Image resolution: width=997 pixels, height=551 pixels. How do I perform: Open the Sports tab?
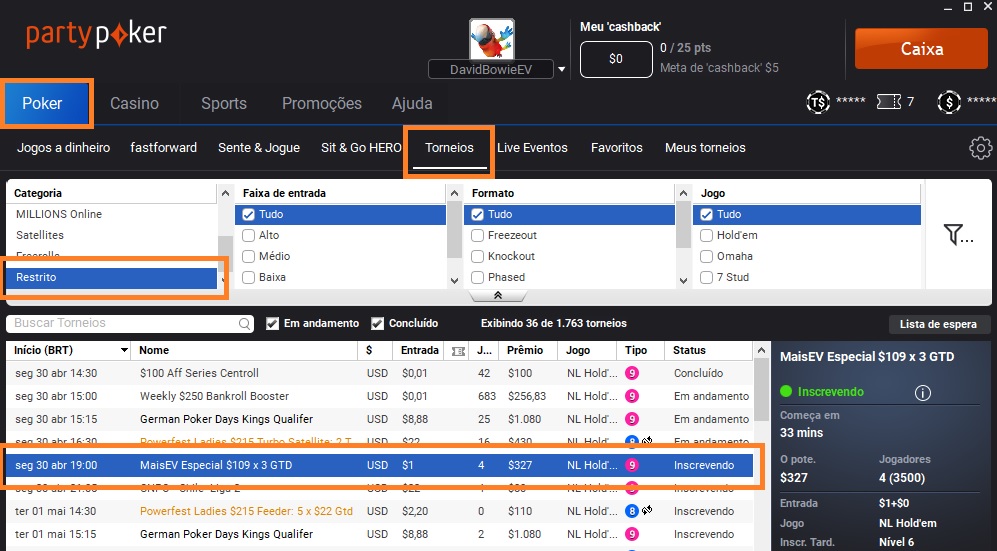coord(224,103)
